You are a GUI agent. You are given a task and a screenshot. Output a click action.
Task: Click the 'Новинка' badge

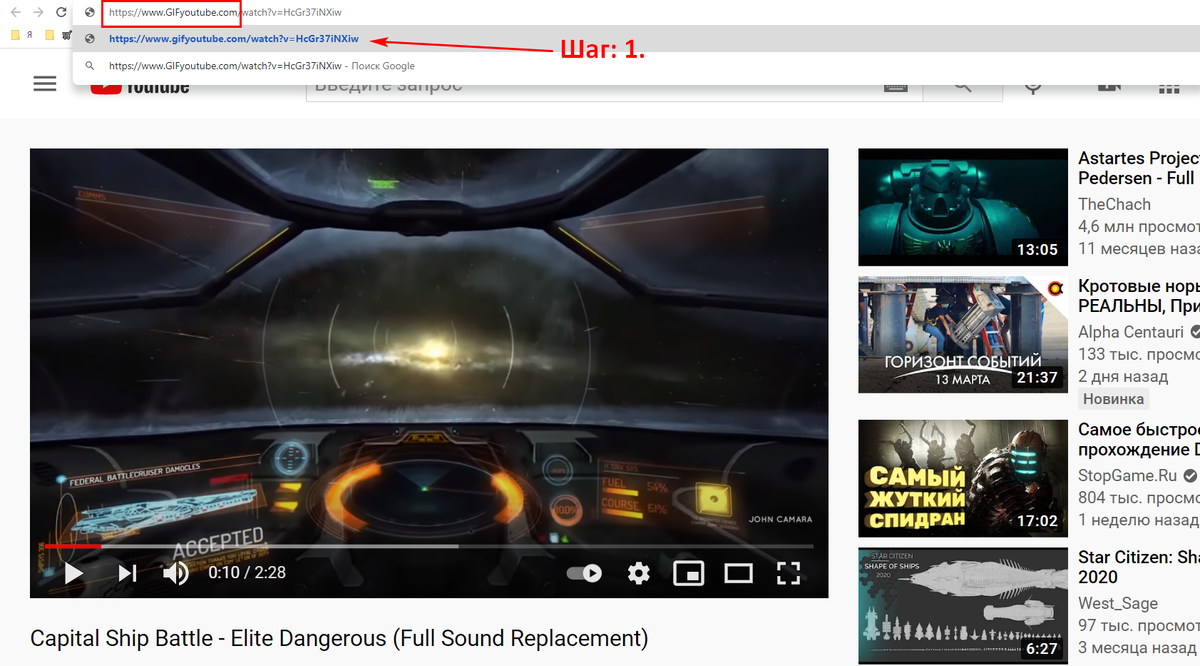coord(1113,399)
